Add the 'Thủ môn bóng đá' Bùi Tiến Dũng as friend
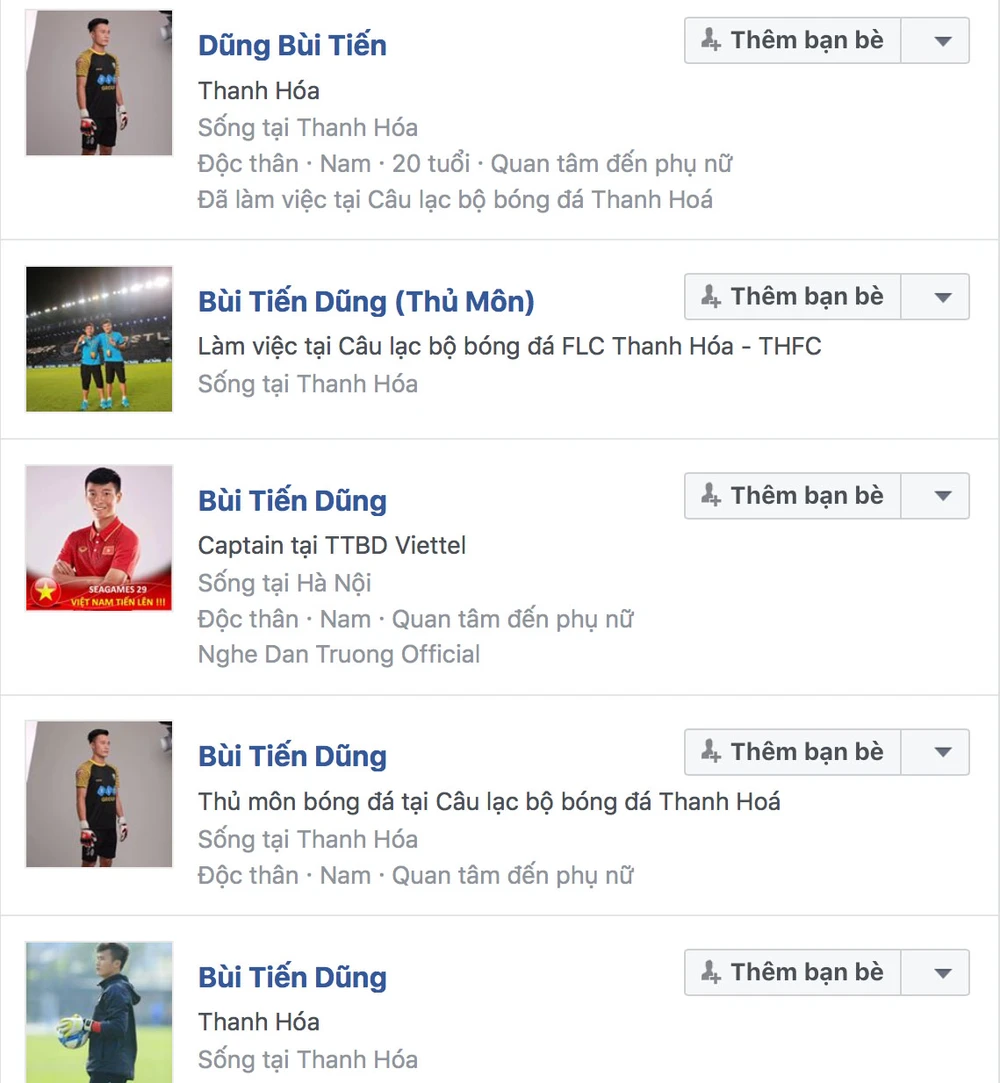The image size is (1000, 1083). (x=793, y=752)
